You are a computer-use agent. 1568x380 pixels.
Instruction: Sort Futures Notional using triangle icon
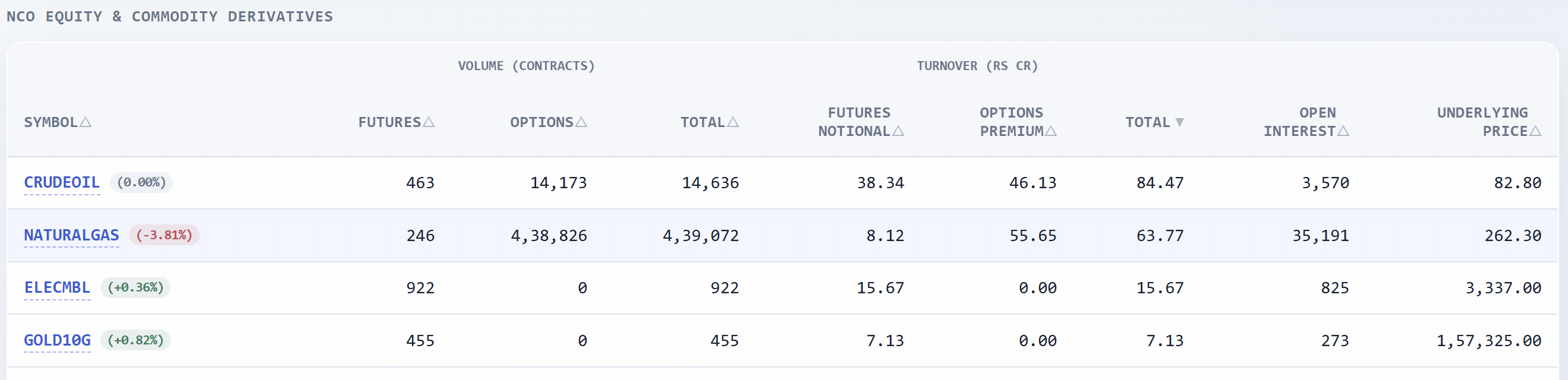pyautogui.click(x=899, y=131)
